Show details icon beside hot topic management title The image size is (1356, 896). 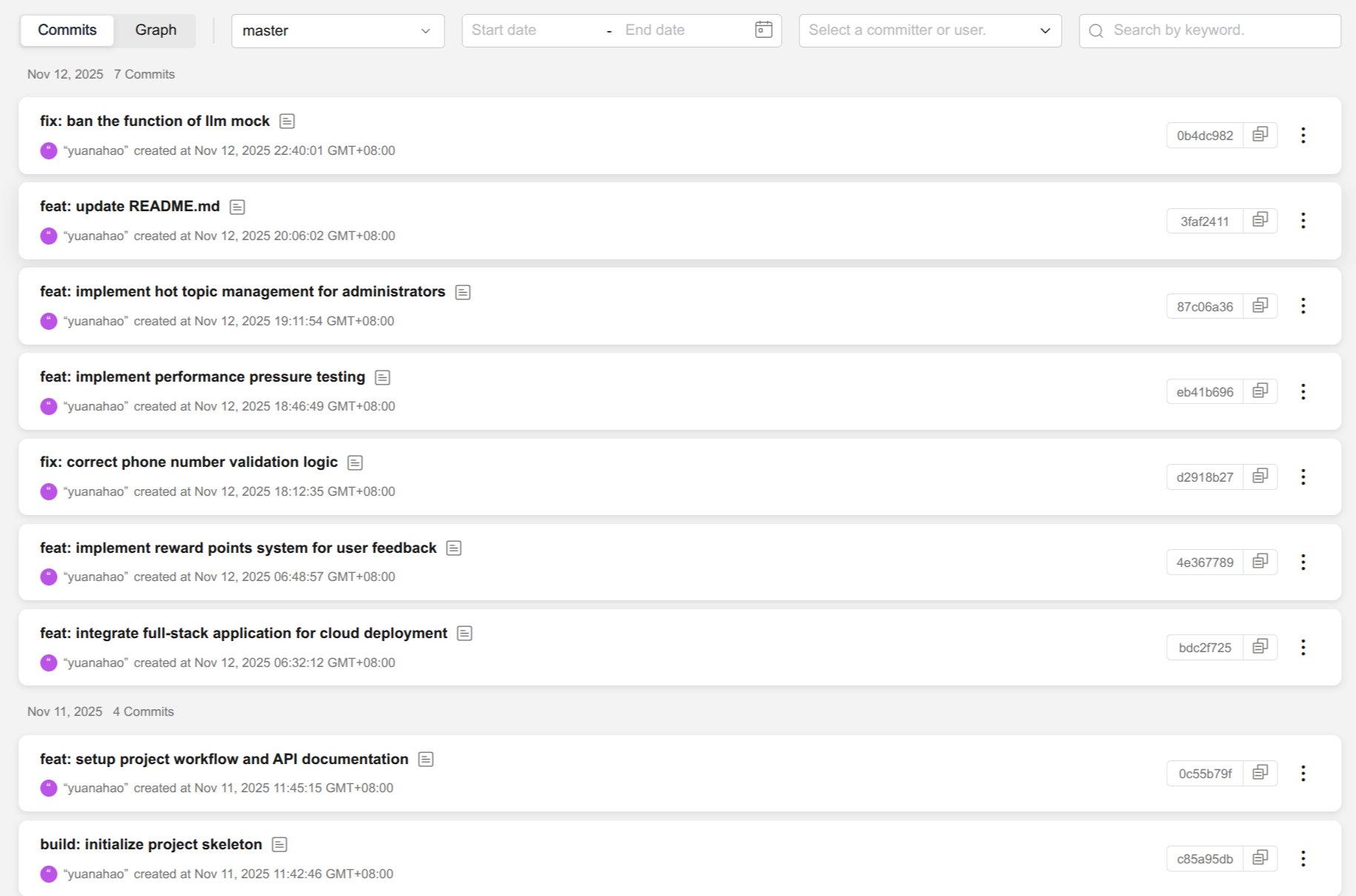tap(463, 292)
